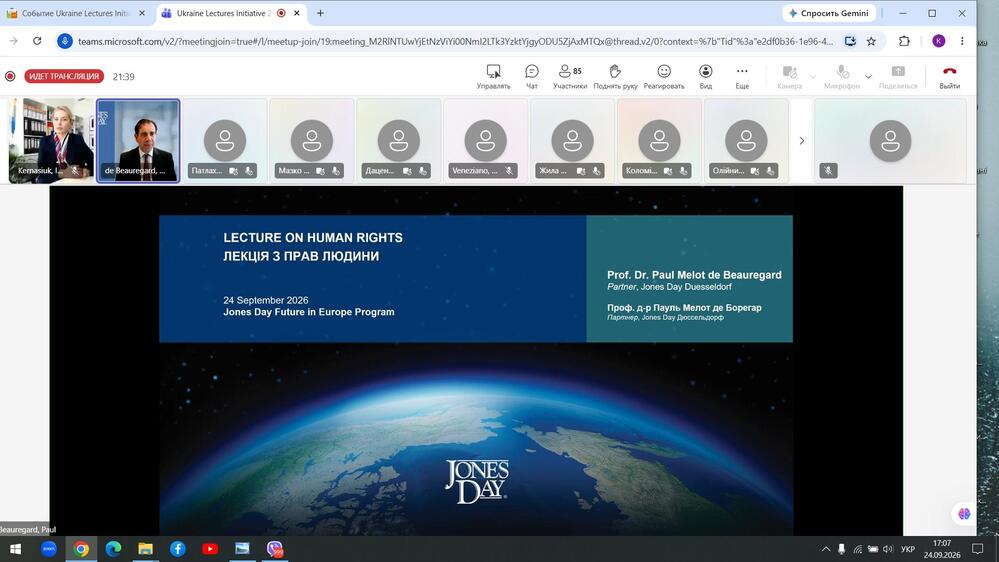Viewport: 999px width, 562px height.
Task: Switch to the Событие Ukraine Lectures tab
Action: click(75, 13)
